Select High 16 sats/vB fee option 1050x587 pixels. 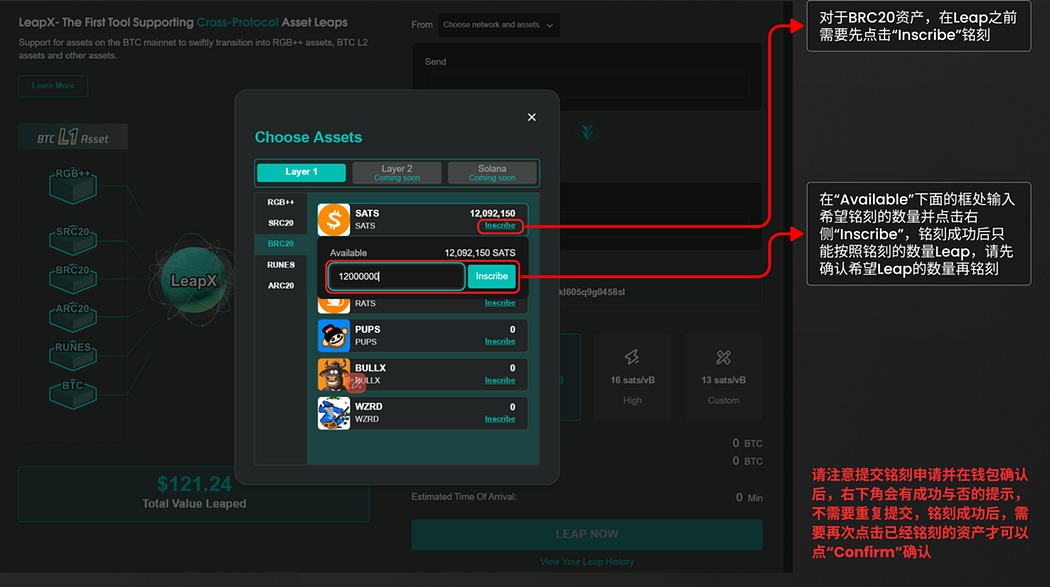pyautogui.click(x=632, y=378)
